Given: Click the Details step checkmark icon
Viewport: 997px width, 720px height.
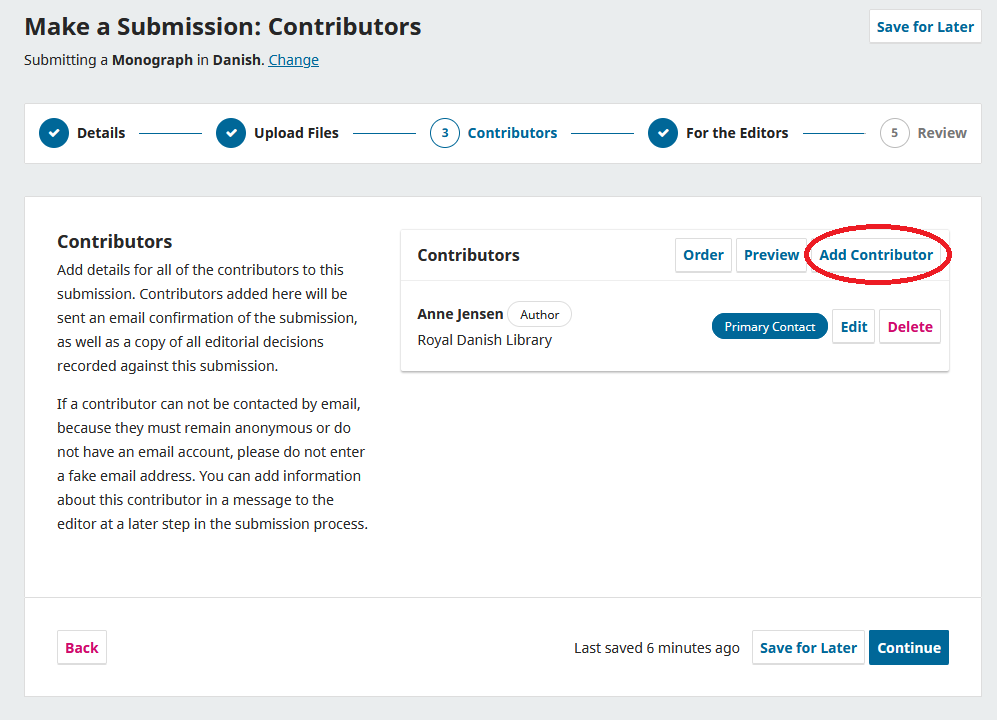Looking at the screenshot, I should coord(54,133).
